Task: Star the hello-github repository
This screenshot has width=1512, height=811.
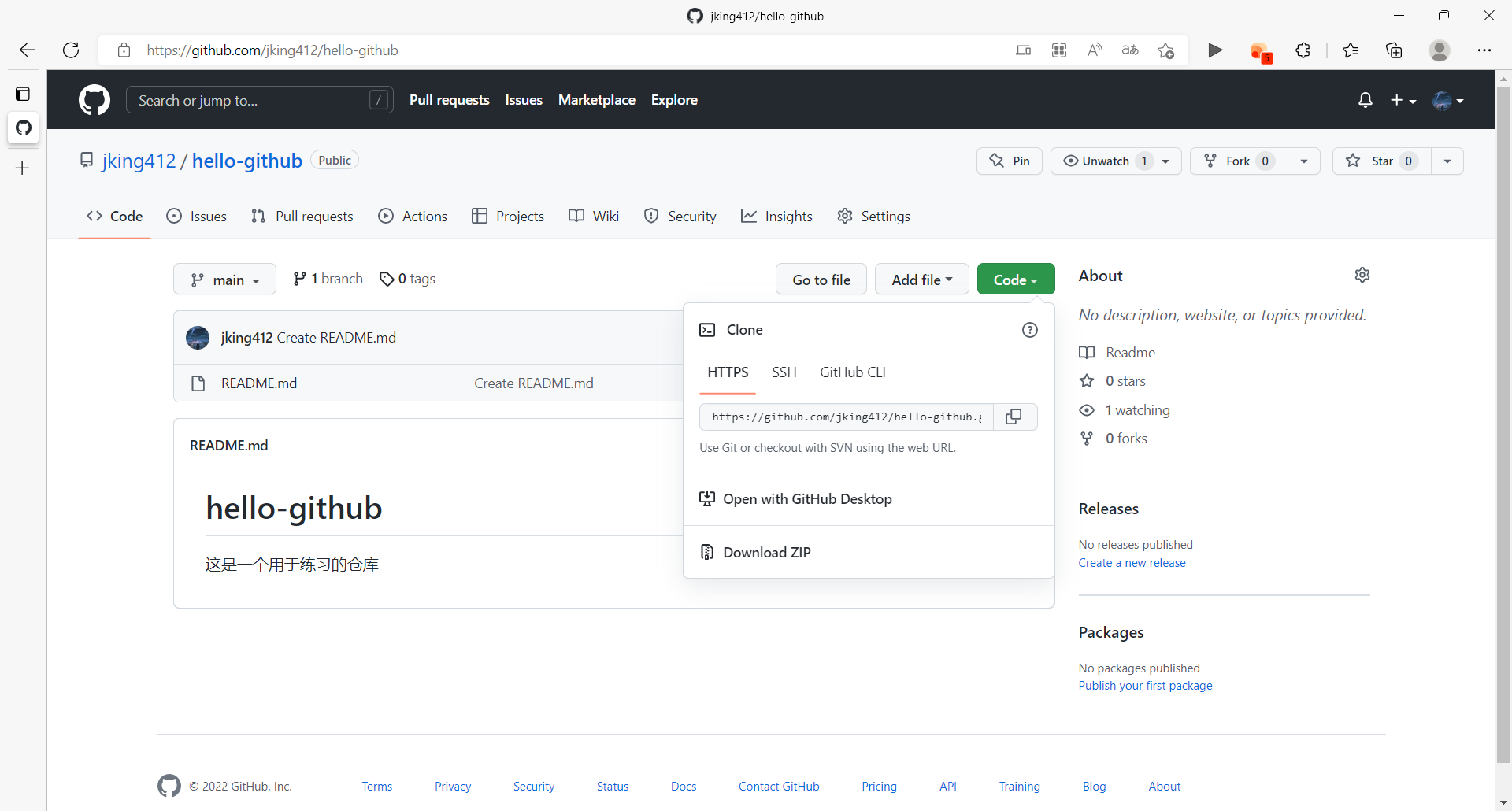Action: pos(1382,161)
